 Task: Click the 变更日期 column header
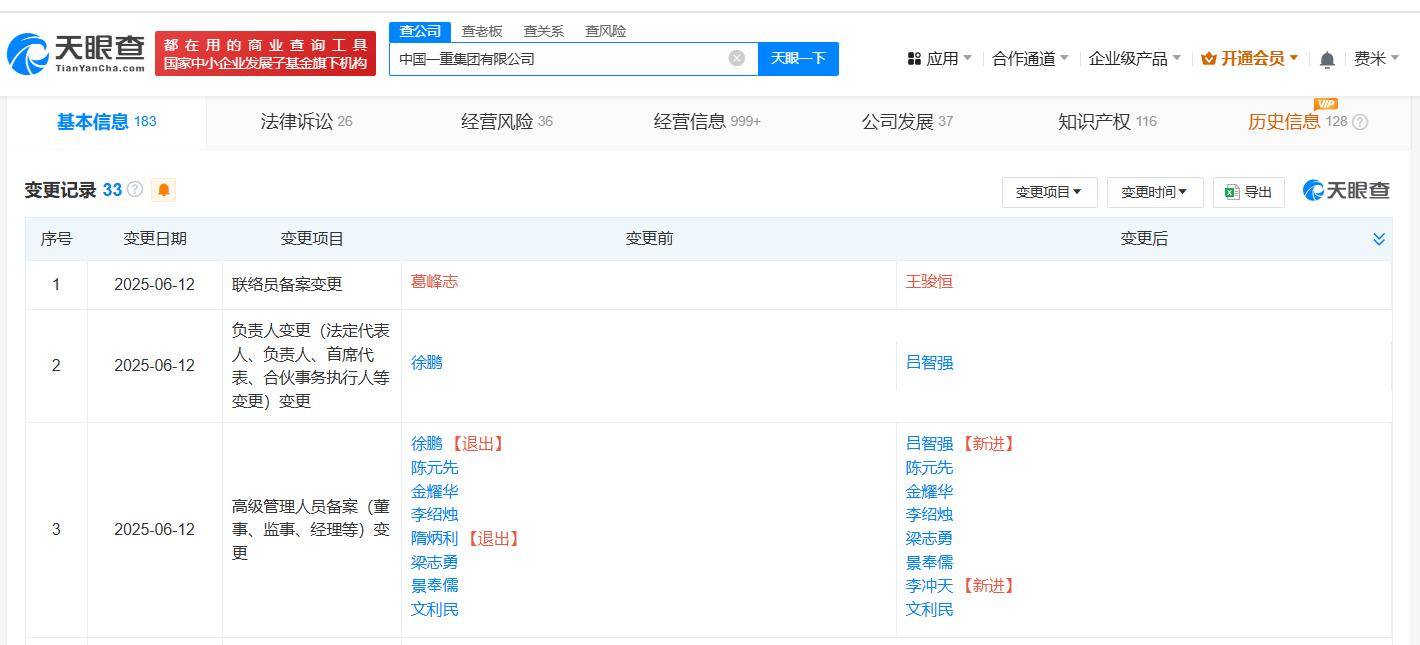pyautogui.click(x=155, y=239)
